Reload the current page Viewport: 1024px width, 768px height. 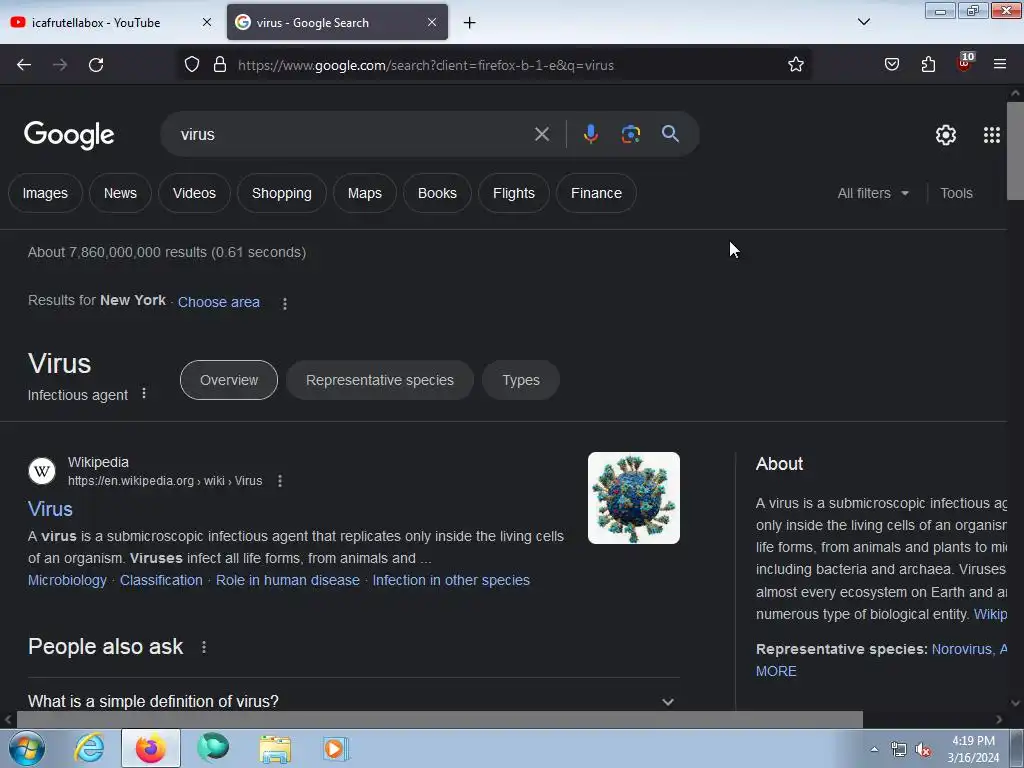pos(96,65)
